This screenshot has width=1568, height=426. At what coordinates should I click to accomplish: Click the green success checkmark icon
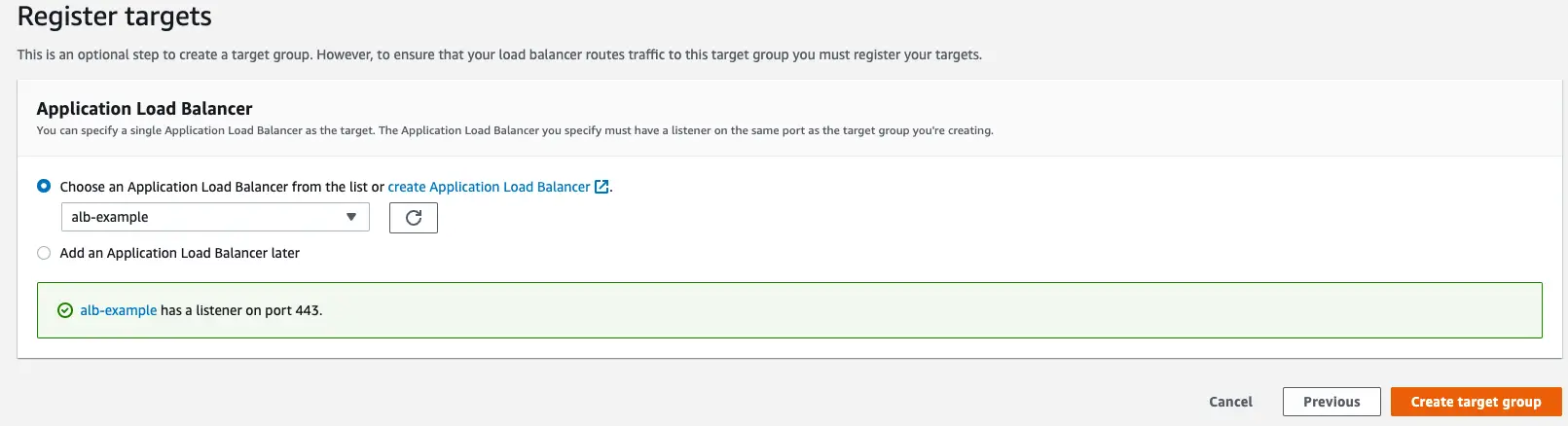(65, 310)
